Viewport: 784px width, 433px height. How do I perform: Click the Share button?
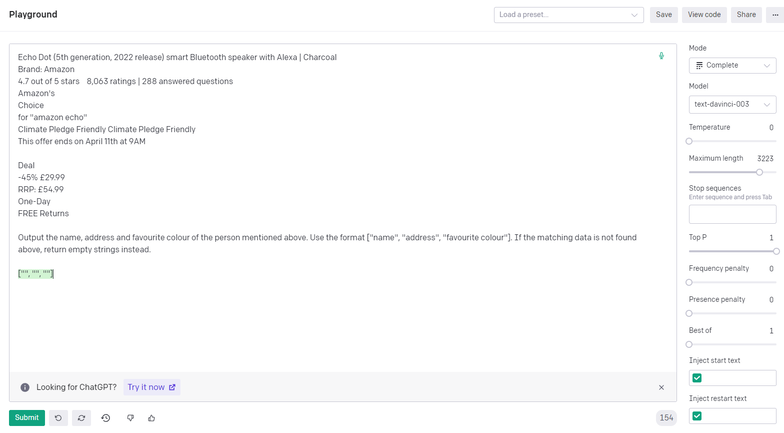click(x=746, y=15)
